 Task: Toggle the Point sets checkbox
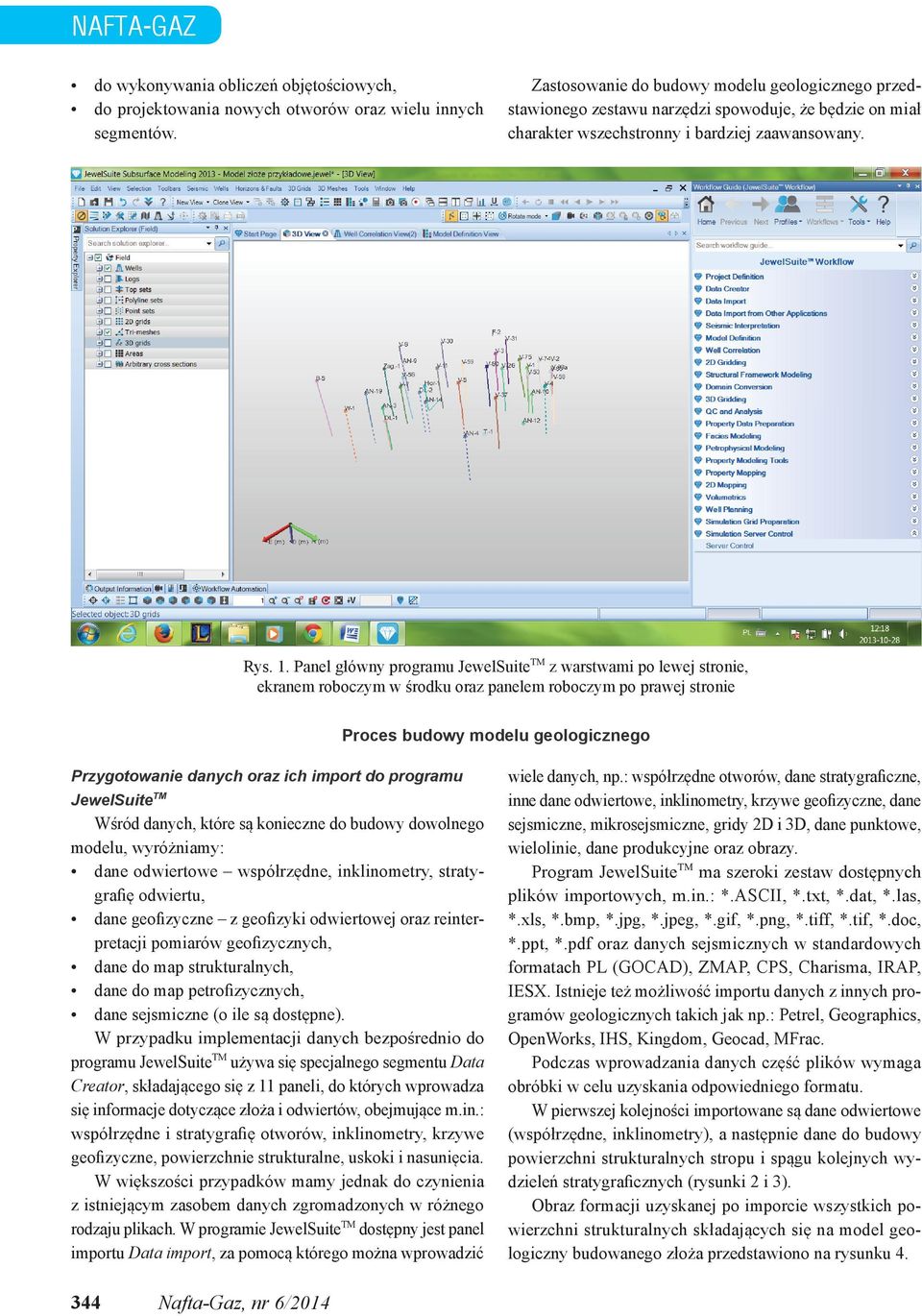(108, 310)
